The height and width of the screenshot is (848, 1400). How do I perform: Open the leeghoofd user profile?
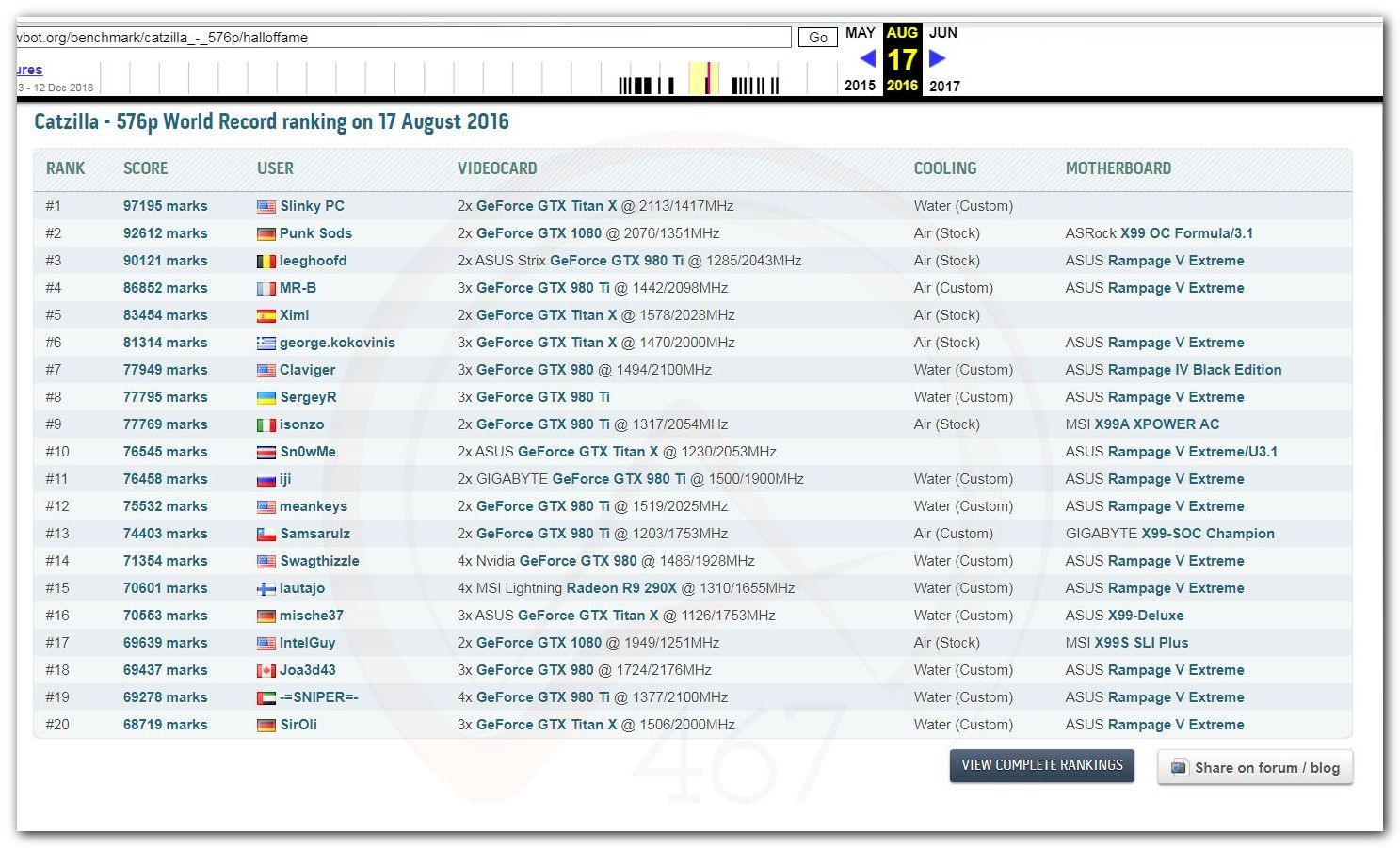pyautogui.click(x=314, y=261)
